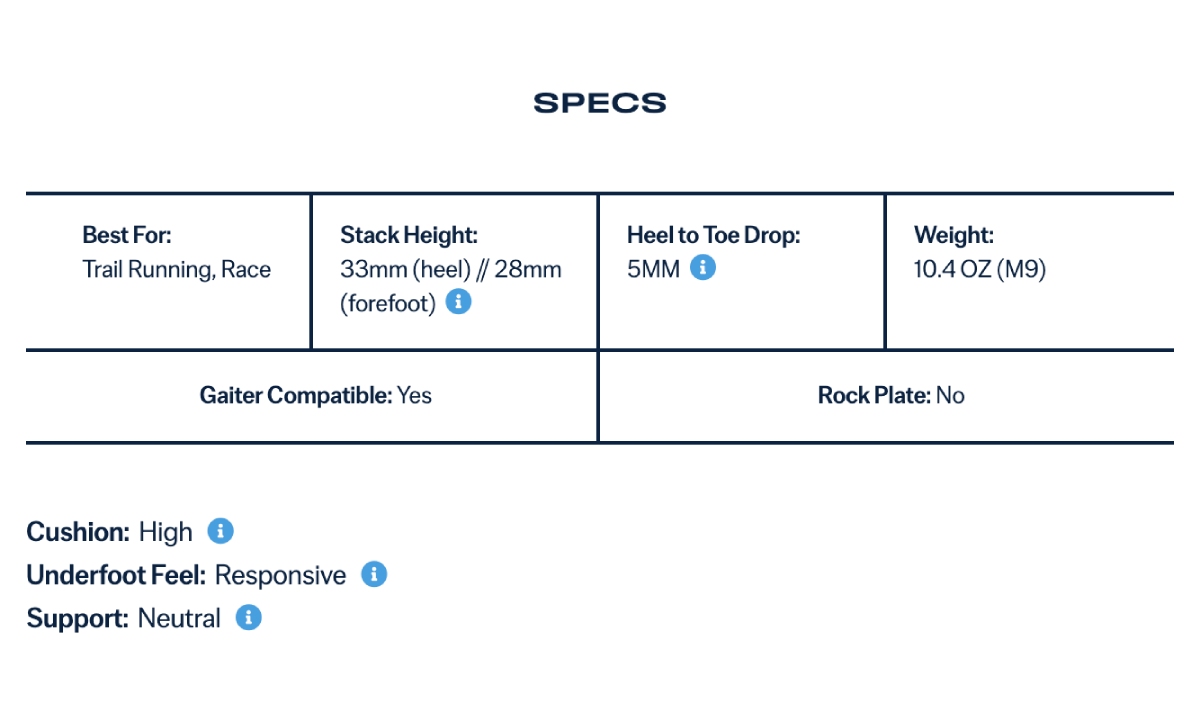Click the "Responsive" value text
Image resolution: width=1200 pixels, height=712 pixels.
click(x=280, y=576)
